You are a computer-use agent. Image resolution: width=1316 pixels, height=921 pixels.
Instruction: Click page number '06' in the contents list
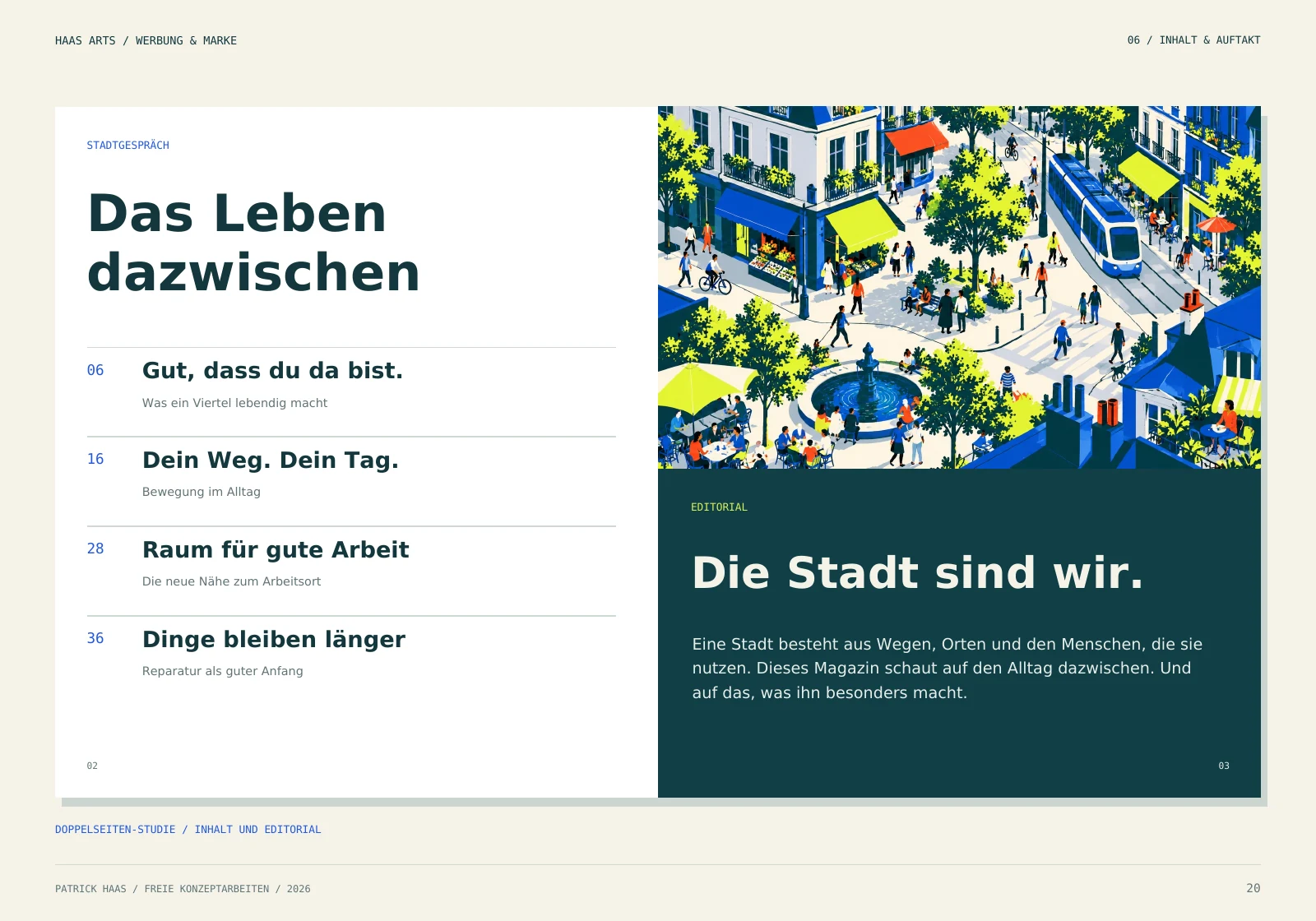pos(95,370)
